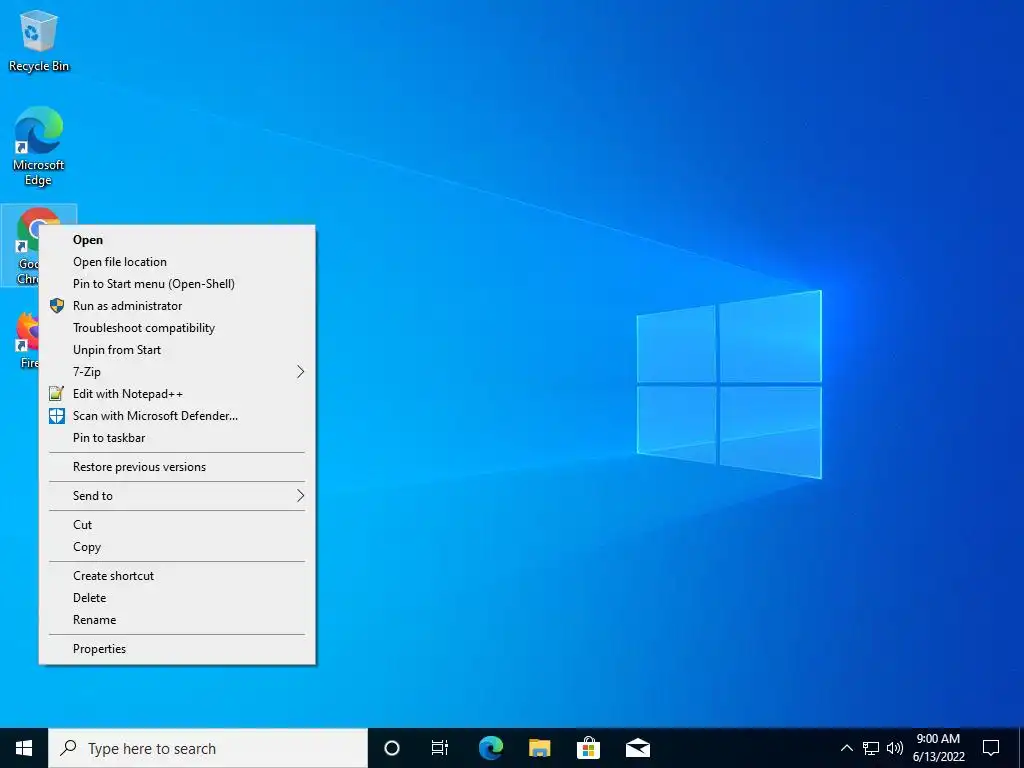Viewport: 1024px width, 768px height.
Task: Choose Cut from the context menu
Action: tap(178, 525)
